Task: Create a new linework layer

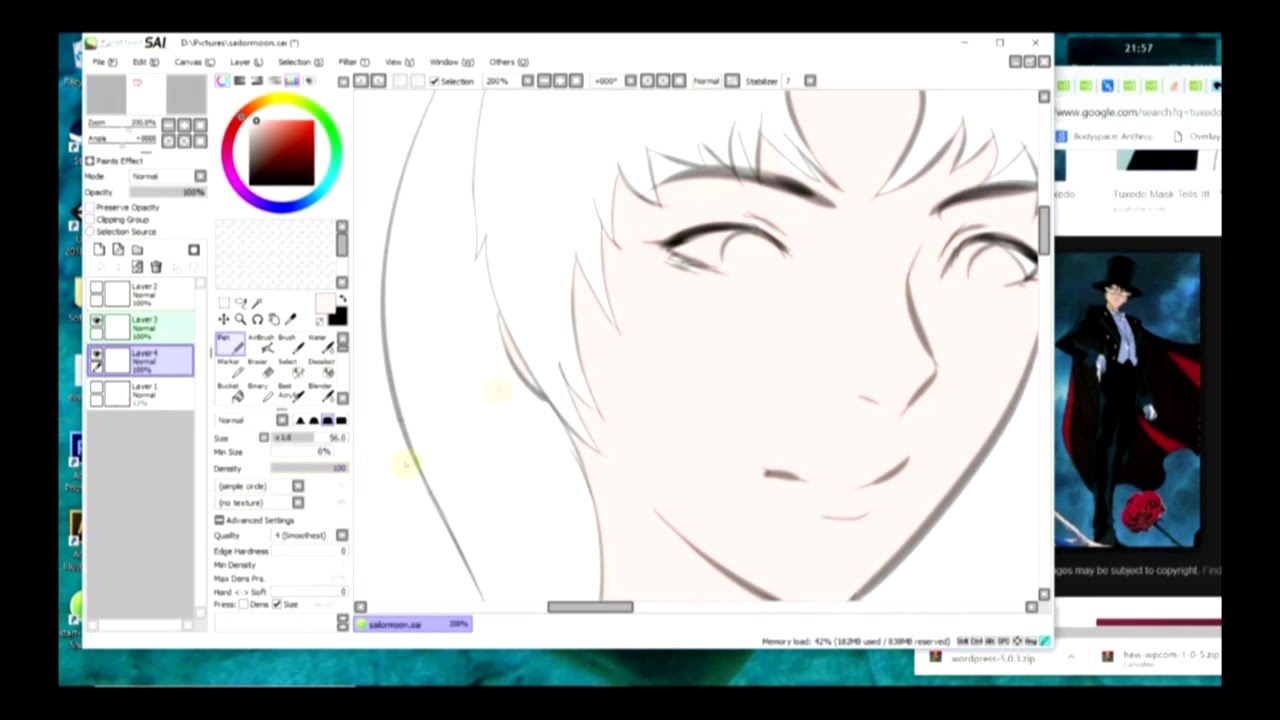Action: coord(118,249)
